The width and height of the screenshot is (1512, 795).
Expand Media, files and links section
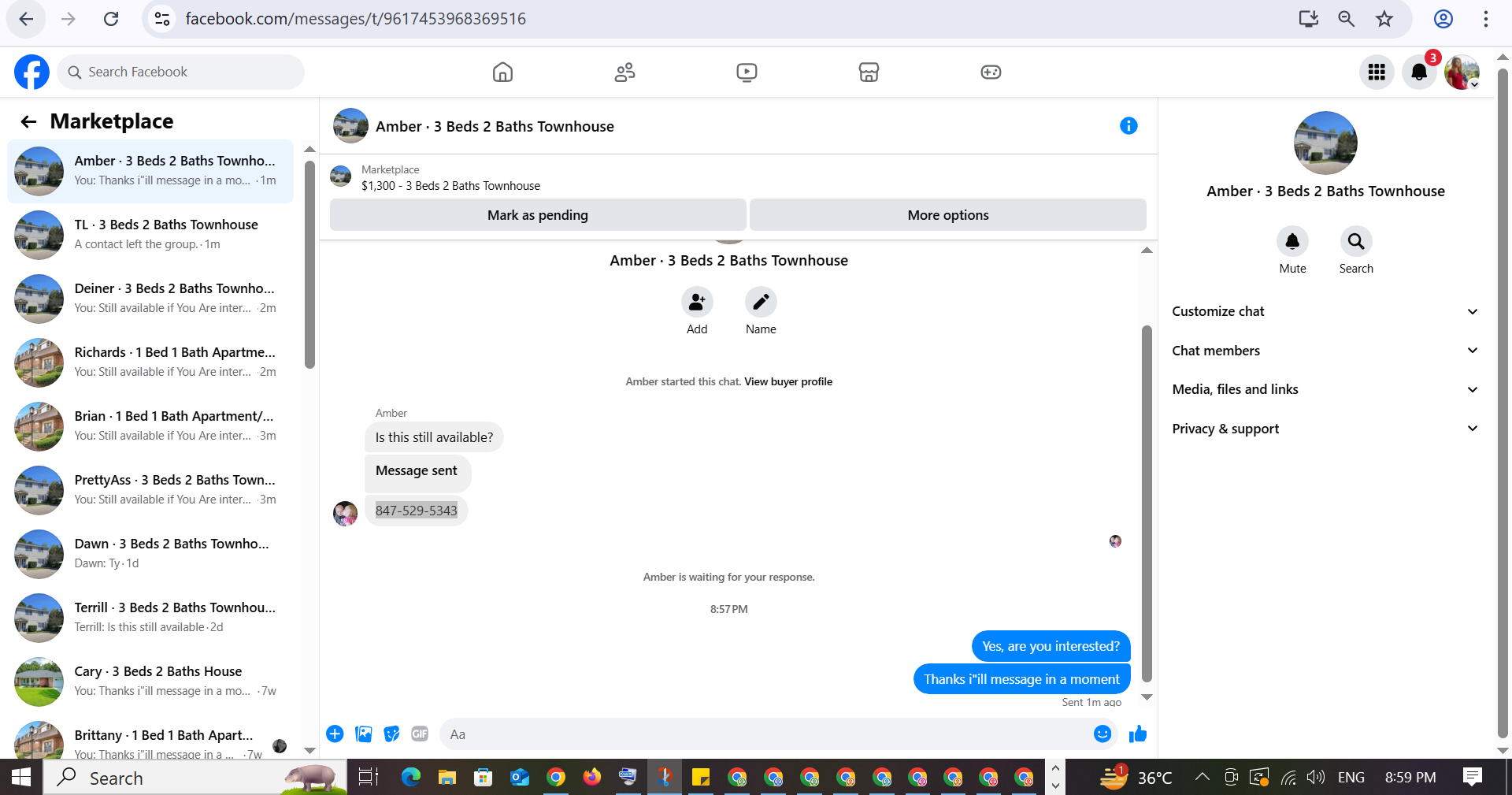1325,389
